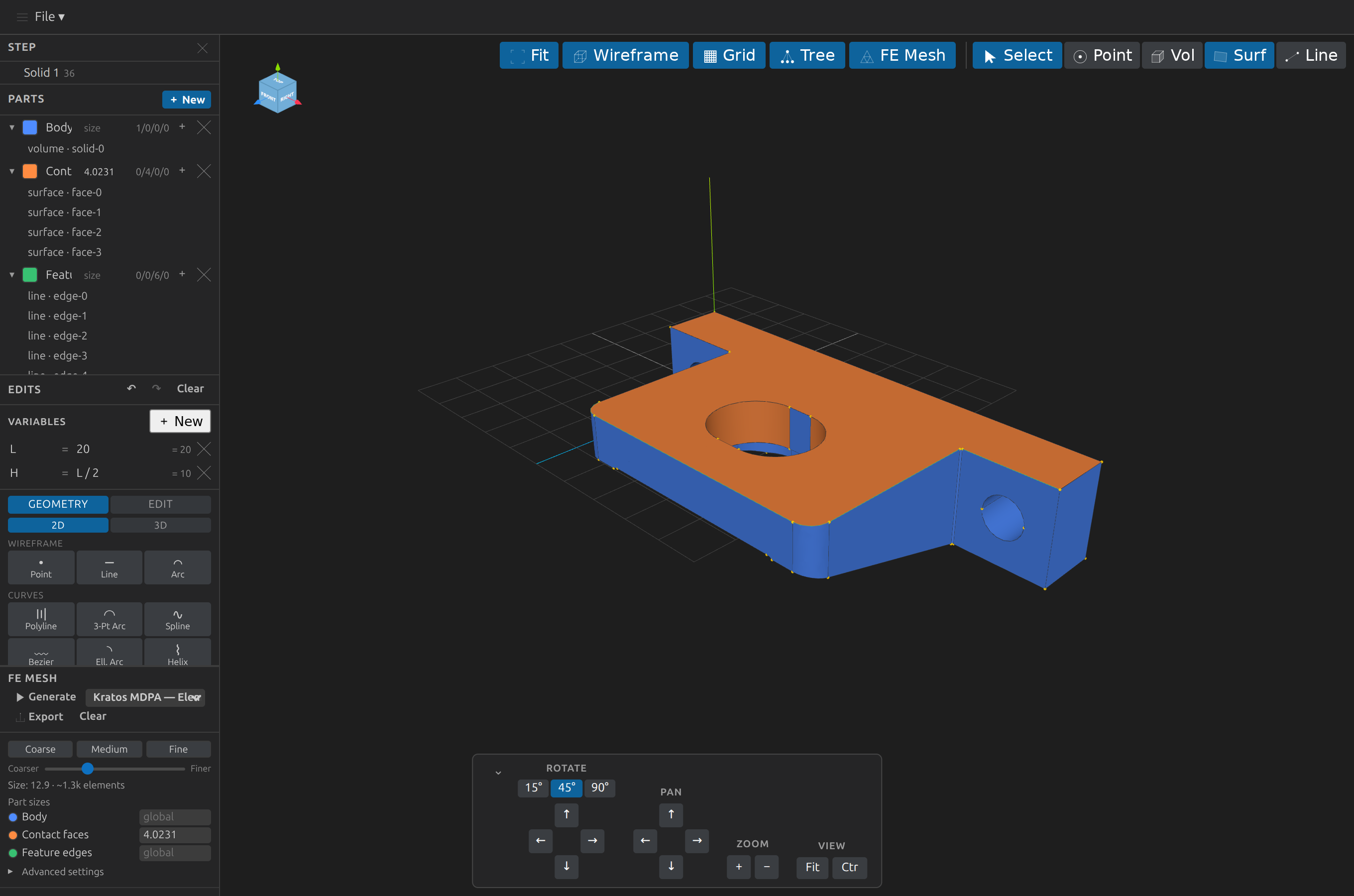This screenshot has height=896, width=1354.
Task: Collapse the navigation control panel
Action: [498, 773]
